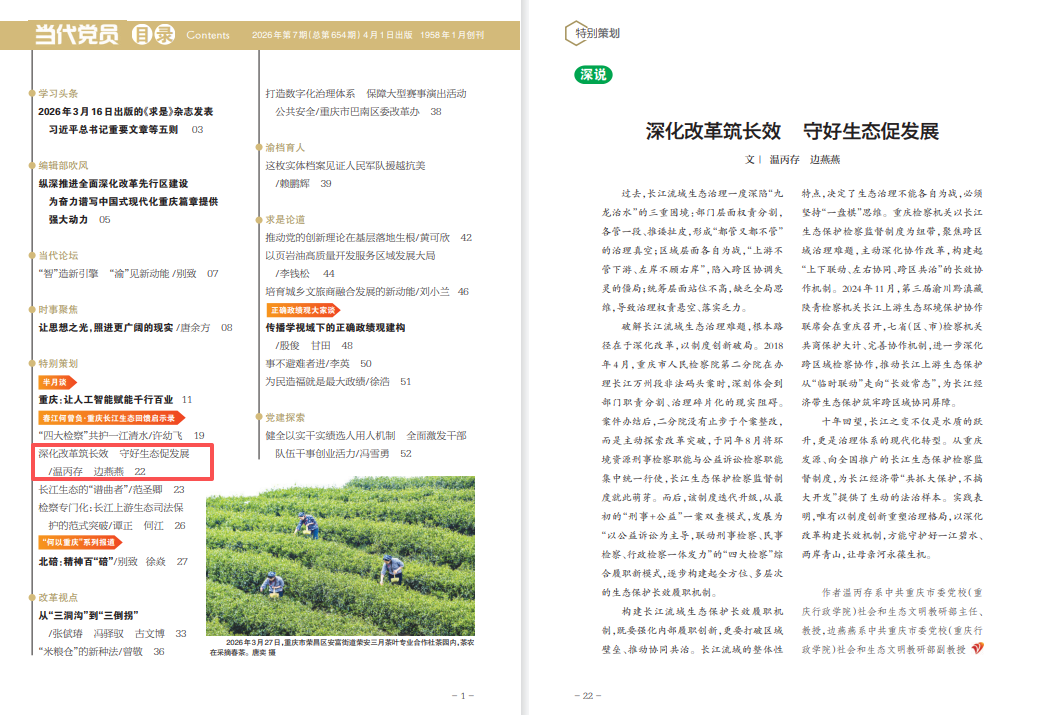Image resolution: width=1043 pixels, height=715 pixels.
Task: Click the tea garden photo
Action: (x=340, y=565)
